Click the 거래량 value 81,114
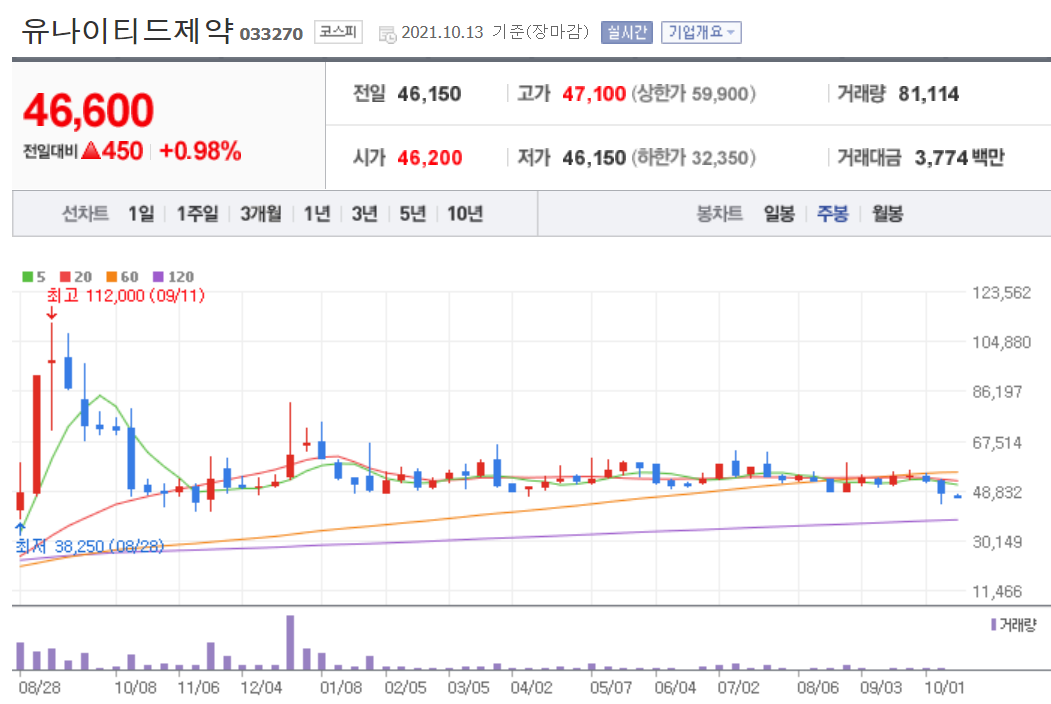 tap(929, 94)
